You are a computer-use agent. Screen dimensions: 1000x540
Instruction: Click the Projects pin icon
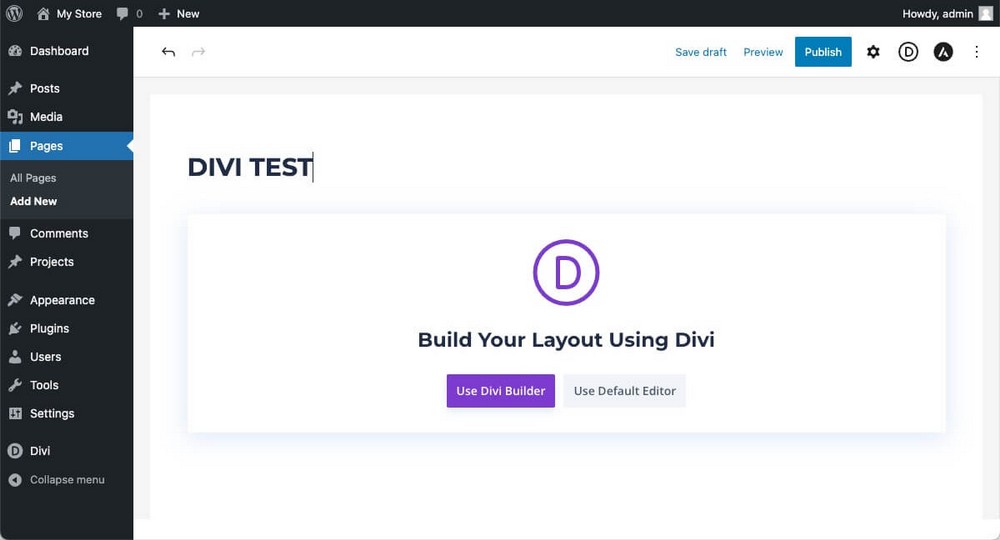tap(15, 261)
